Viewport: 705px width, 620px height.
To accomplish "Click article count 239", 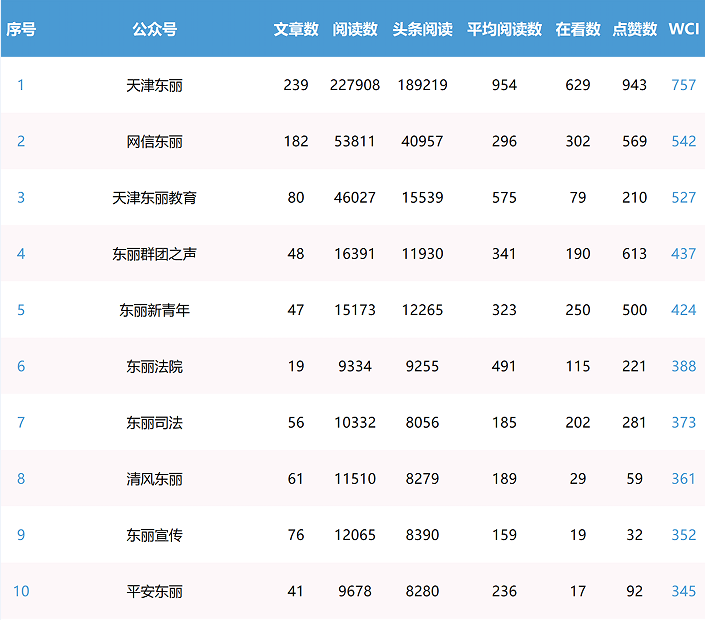I will point(296,85).
